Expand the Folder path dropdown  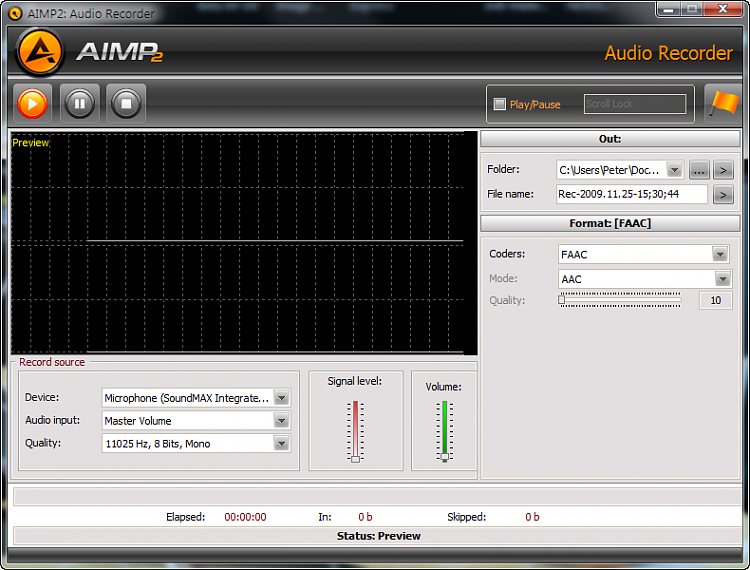click(674, 170)
